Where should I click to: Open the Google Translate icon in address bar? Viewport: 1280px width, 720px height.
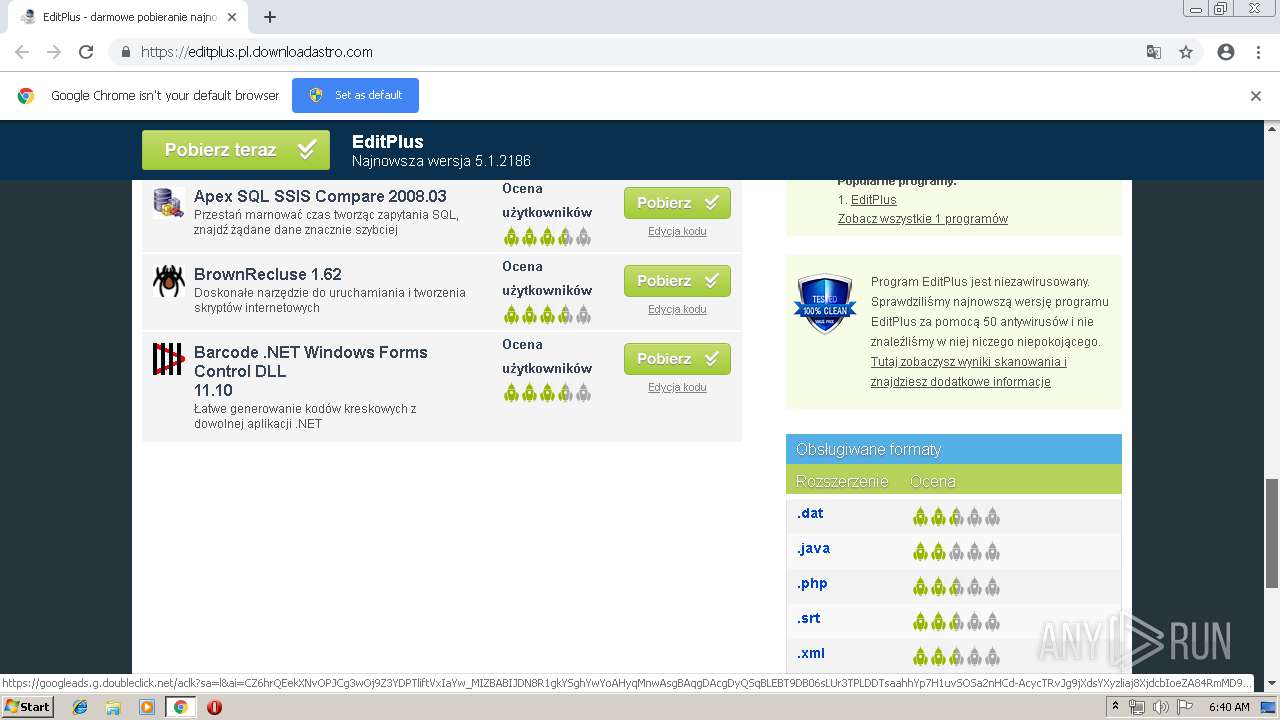1153,52
